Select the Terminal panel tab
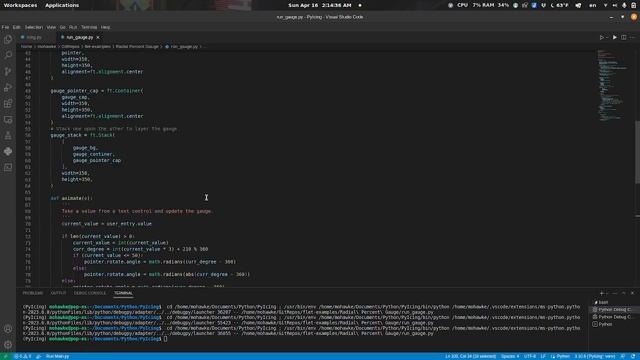This screenshot has width=640, height=360. click(x=123, y=293)
